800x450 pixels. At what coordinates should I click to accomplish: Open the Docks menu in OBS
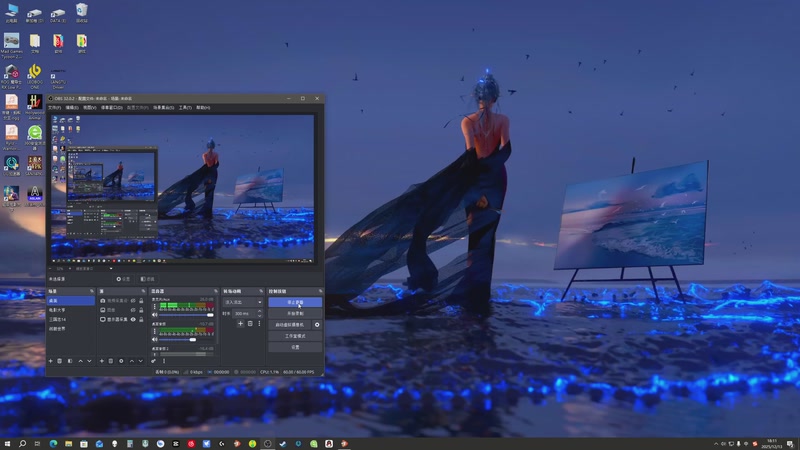[112, 108]
